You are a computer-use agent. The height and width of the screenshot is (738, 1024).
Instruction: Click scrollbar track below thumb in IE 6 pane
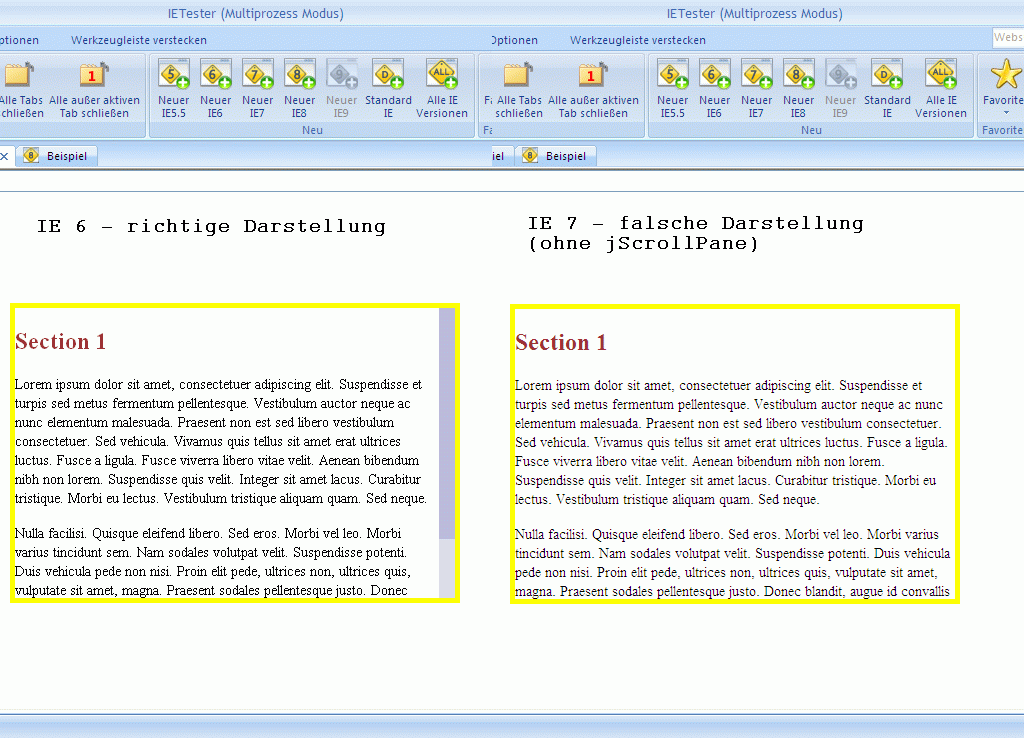447,568
